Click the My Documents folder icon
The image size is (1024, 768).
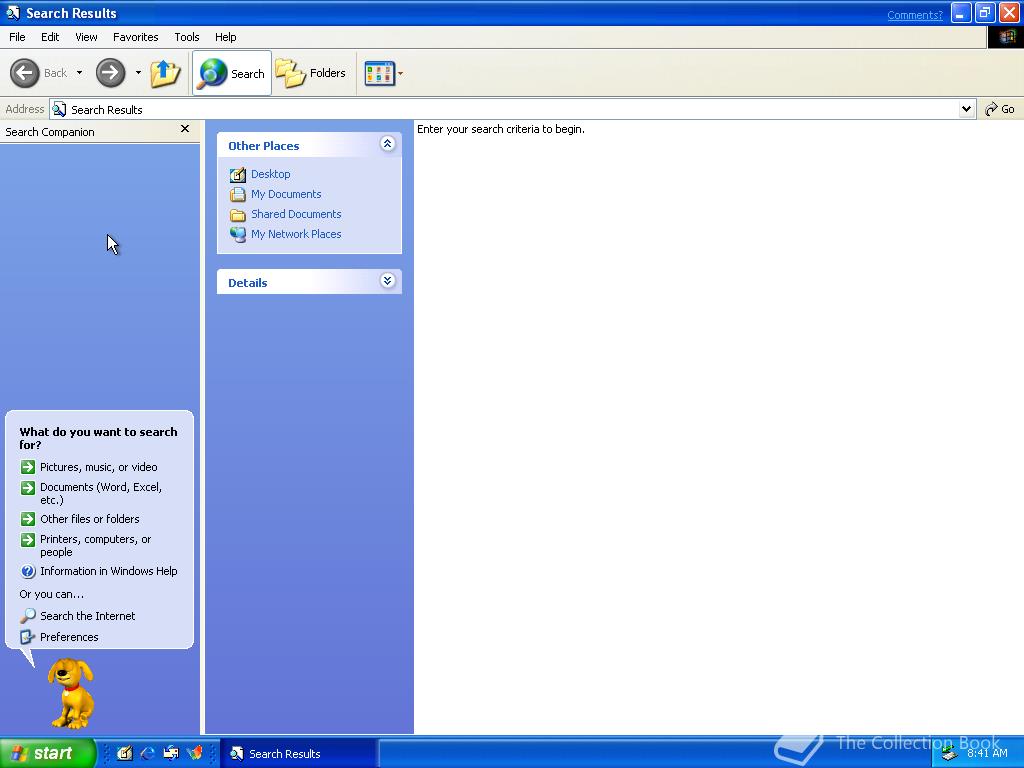[x=238, y=195]
